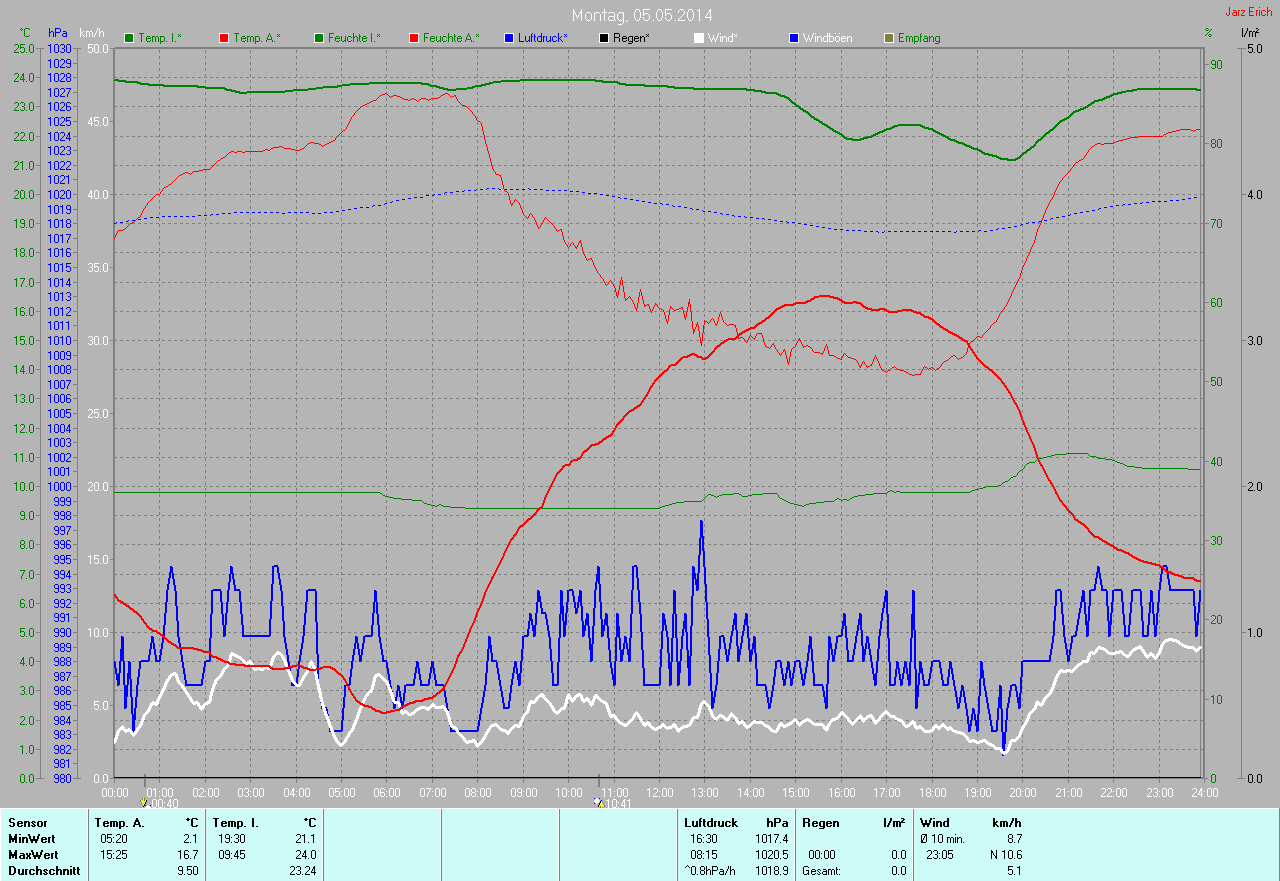Click the Temp. I. green legend swatch
This screenshot has width=1280, height=881.
click(x=129, y=38)
